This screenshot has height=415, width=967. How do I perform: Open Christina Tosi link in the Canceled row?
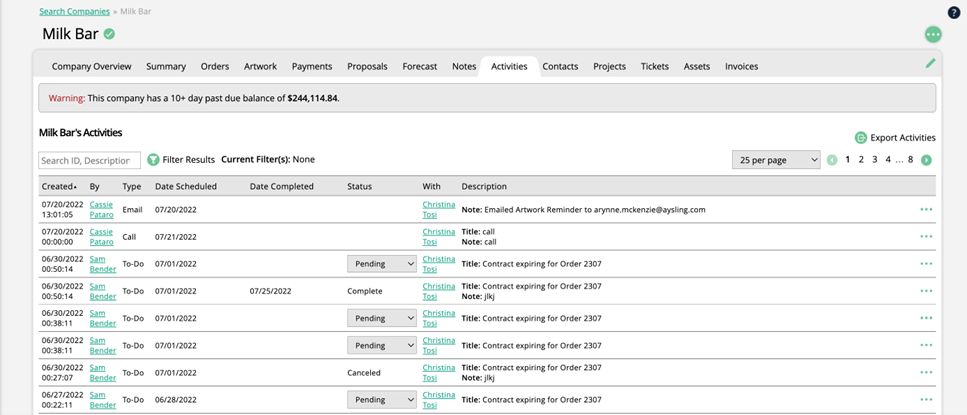tap(438, 372)
